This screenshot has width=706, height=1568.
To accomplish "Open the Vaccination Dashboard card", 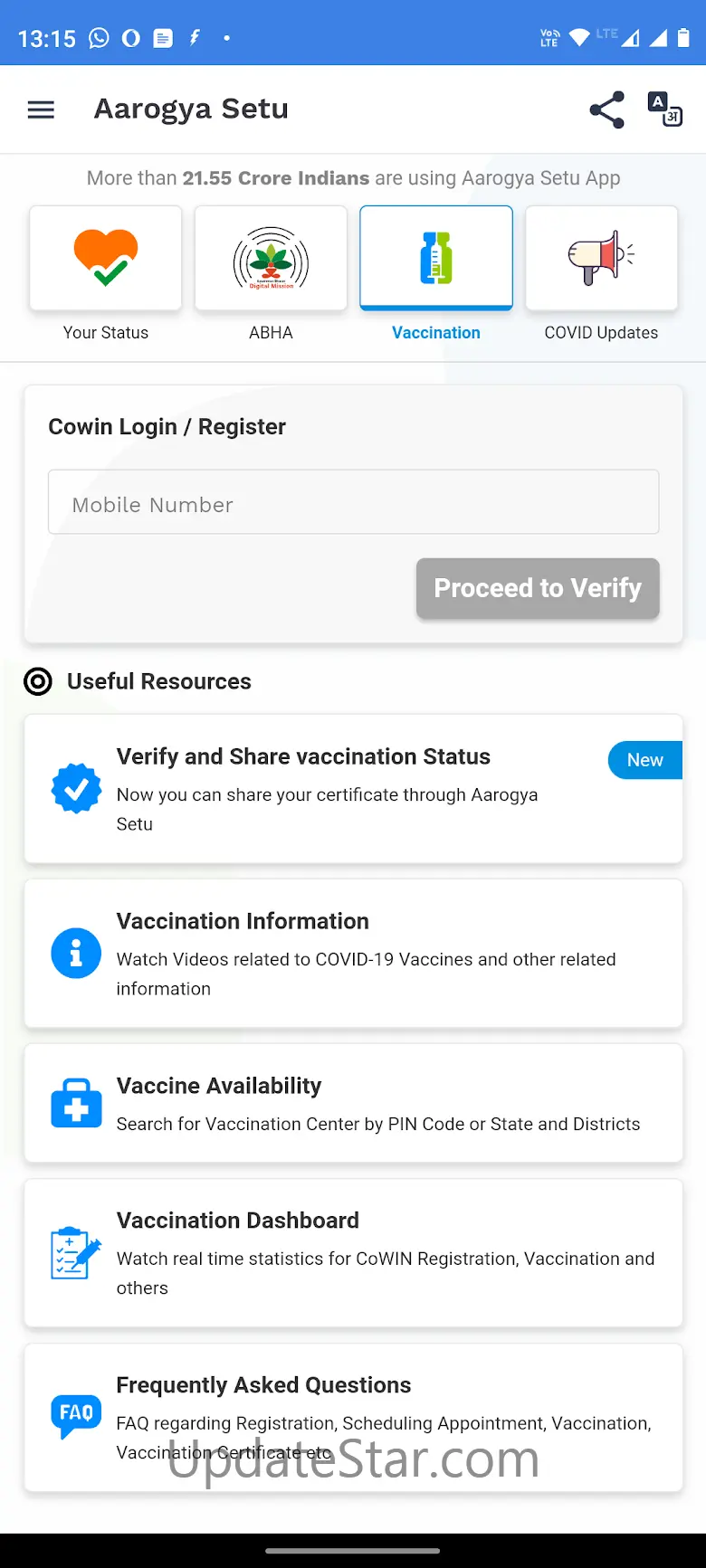I will point(353,1253).
